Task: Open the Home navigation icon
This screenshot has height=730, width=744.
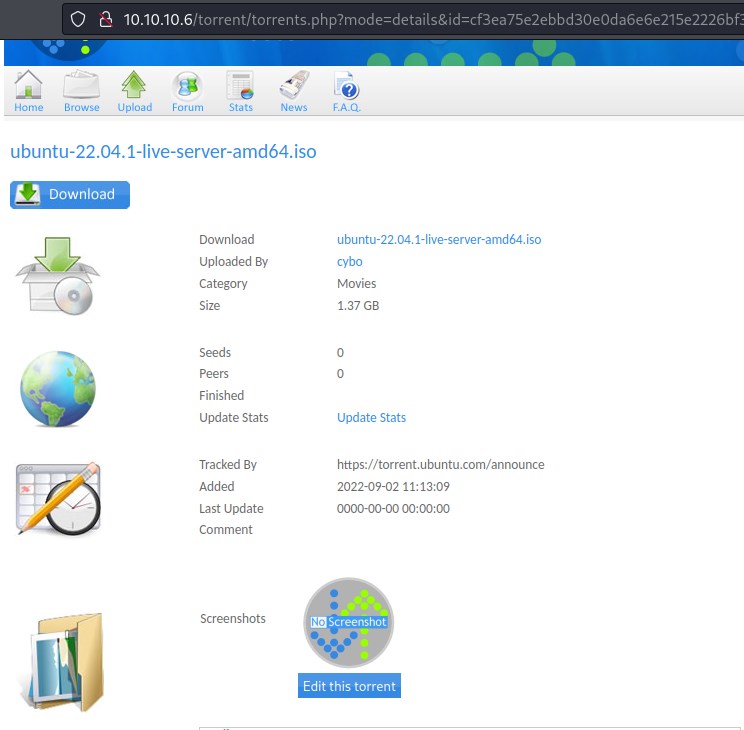Action: 29,90
